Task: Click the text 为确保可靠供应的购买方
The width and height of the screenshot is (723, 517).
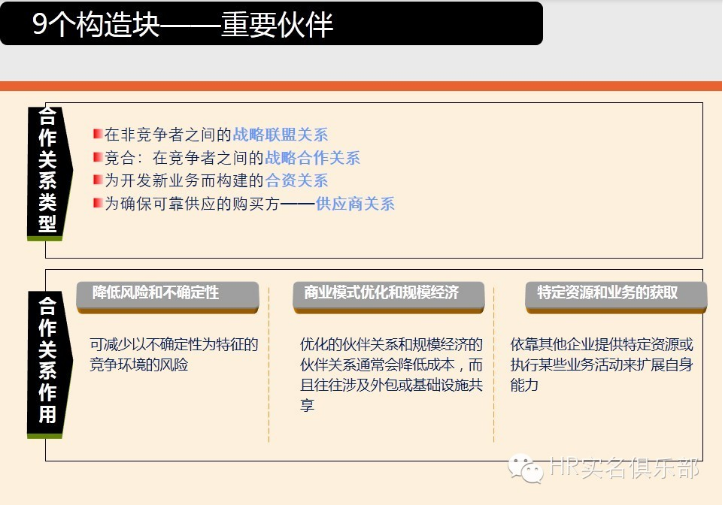Action: click(x=192, y=203)
